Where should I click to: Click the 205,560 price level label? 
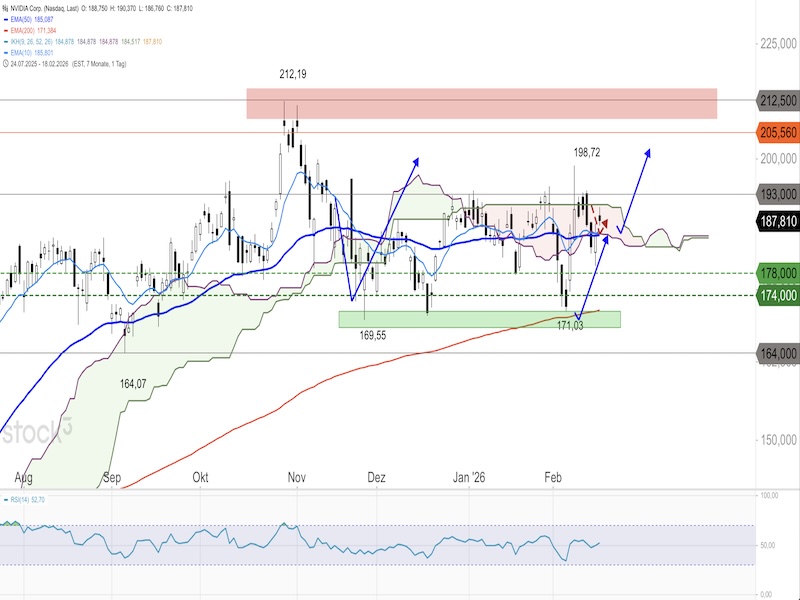777,132
